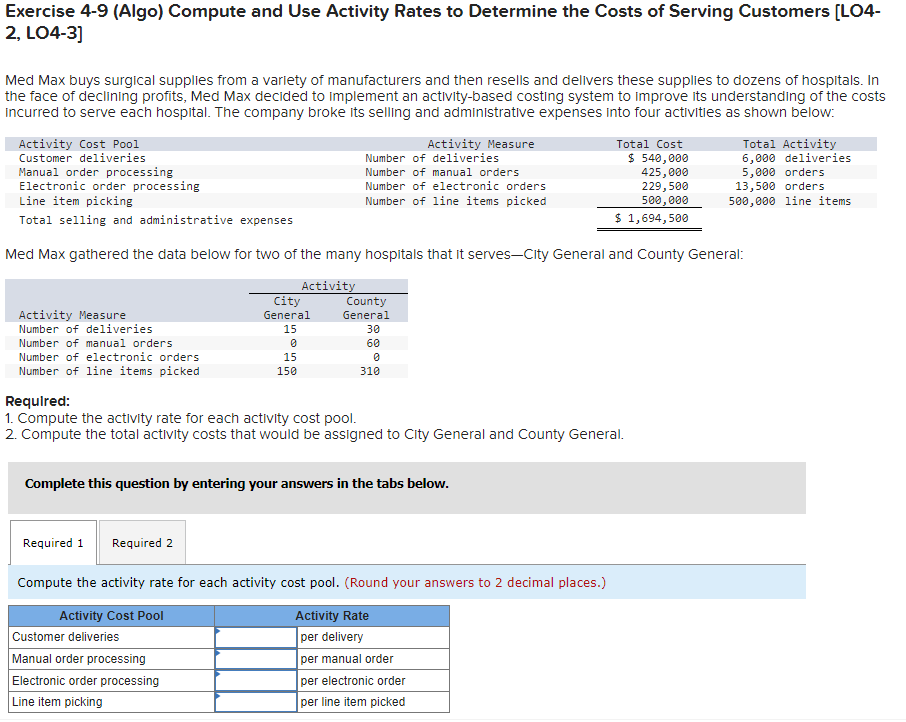Image resolution: width=906 pixels, height=722 pixels.
Task: Click the Activity Rate column header
Action: click(x=331, y=615)
